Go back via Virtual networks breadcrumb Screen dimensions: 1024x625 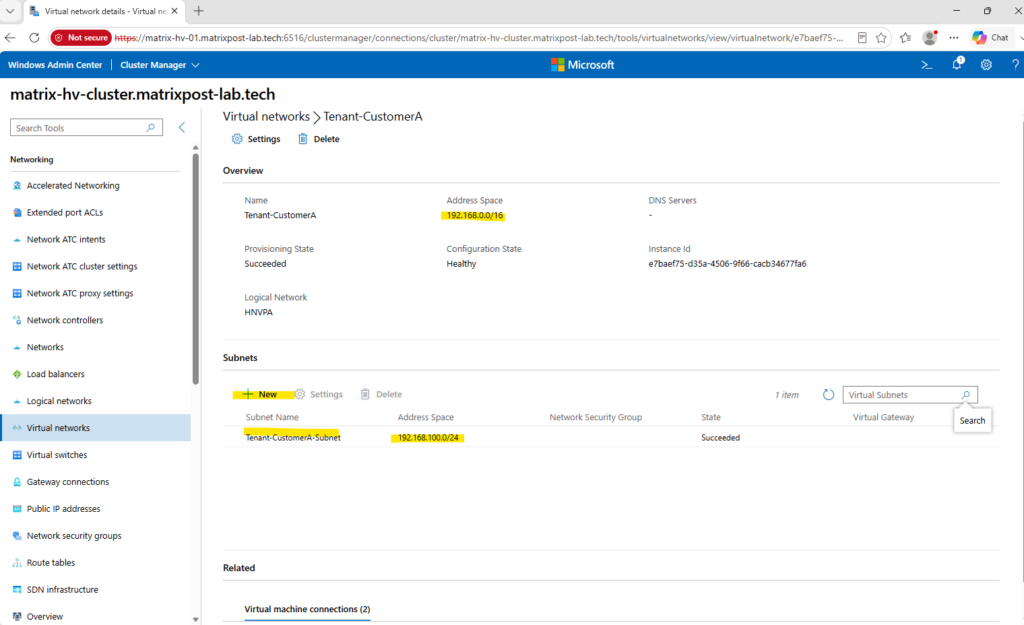[x=266, y=116]
